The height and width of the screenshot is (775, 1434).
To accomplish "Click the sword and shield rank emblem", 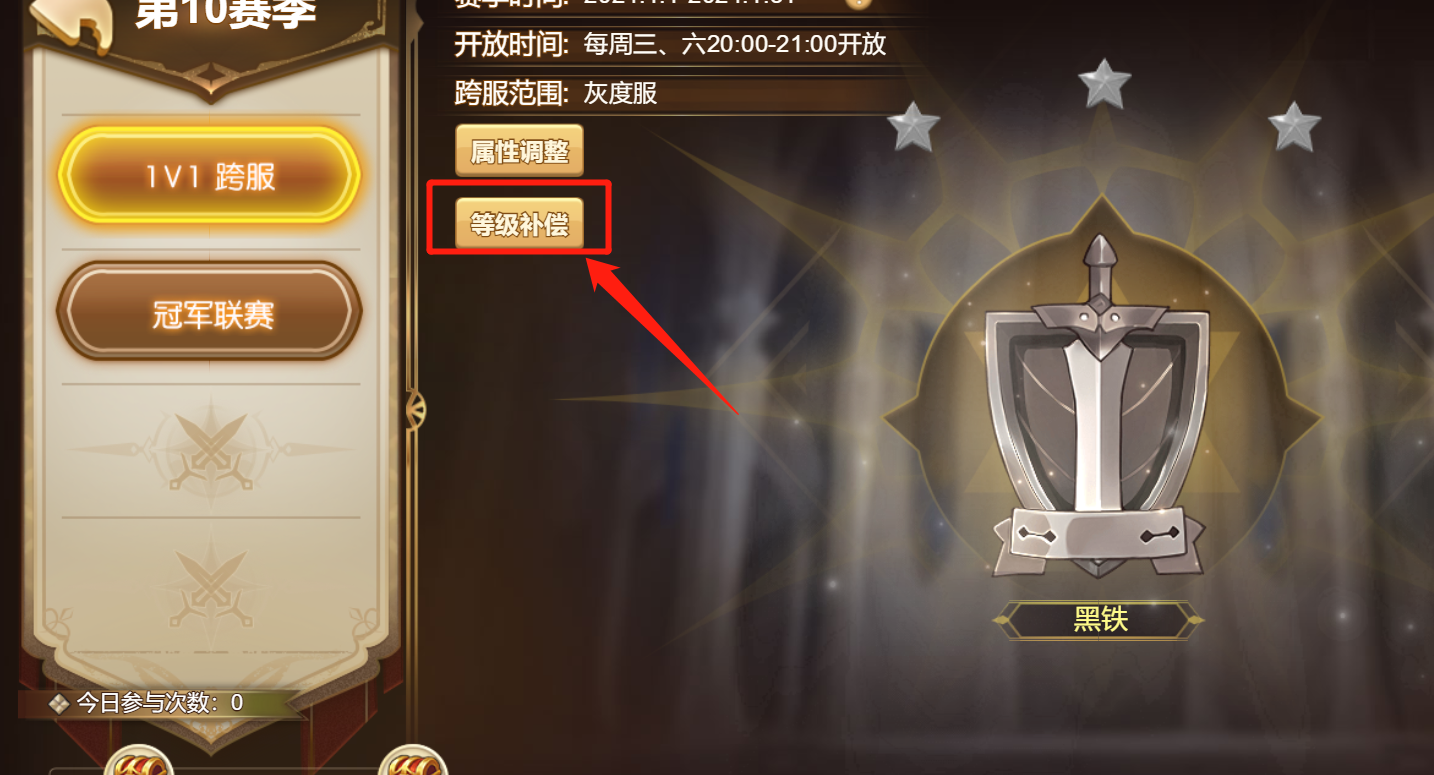I will click(1098, 407).
